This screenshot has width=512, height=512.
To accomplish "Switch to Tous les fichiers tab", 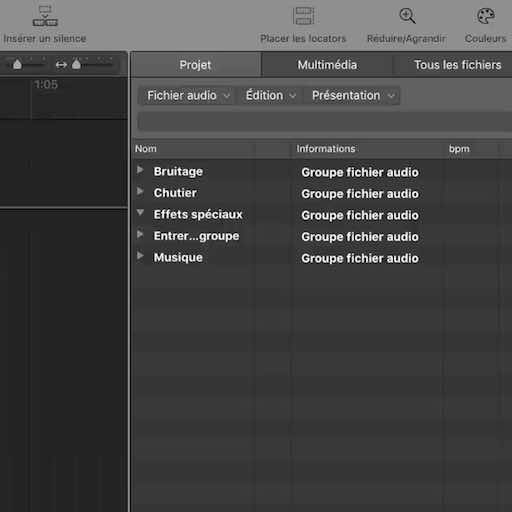I will click(x=457, y=65).
